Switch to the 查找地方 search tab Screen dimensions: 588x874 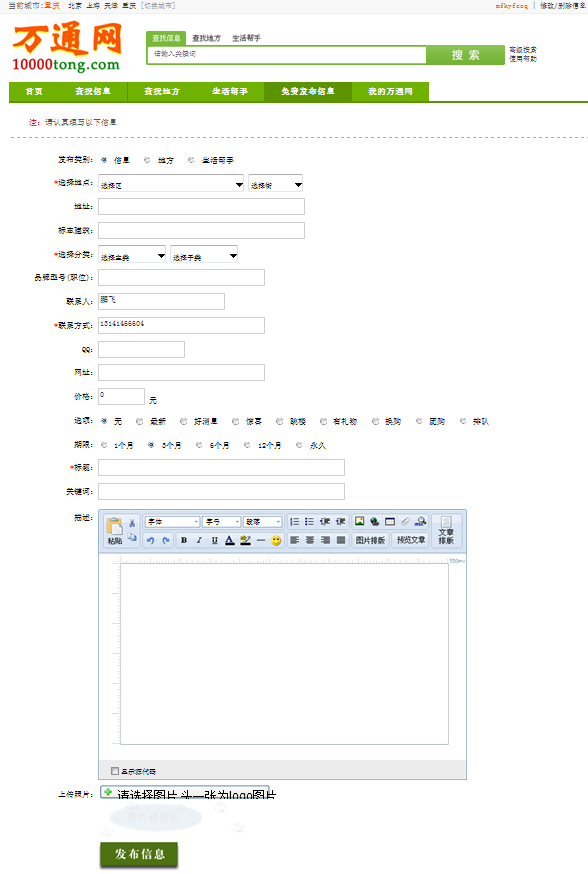point(206,38)
